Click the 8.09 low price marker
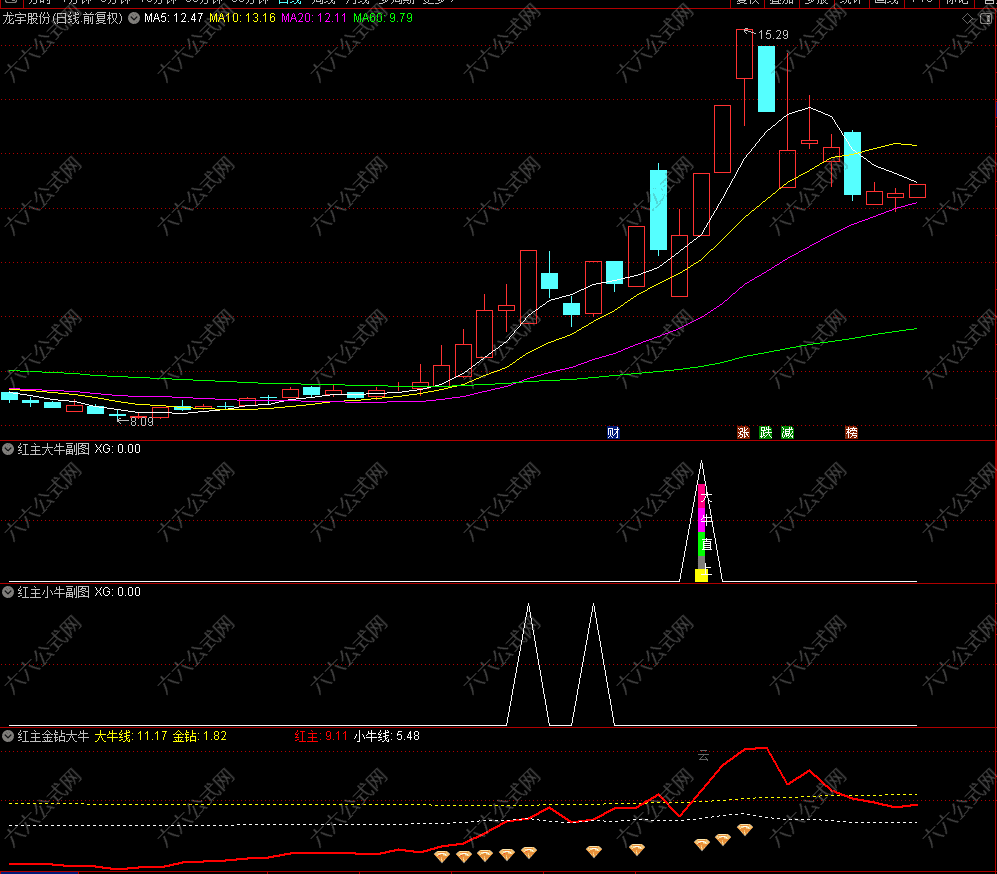The height and width of the screenshot is (874, 997). (x=142, y=422)
